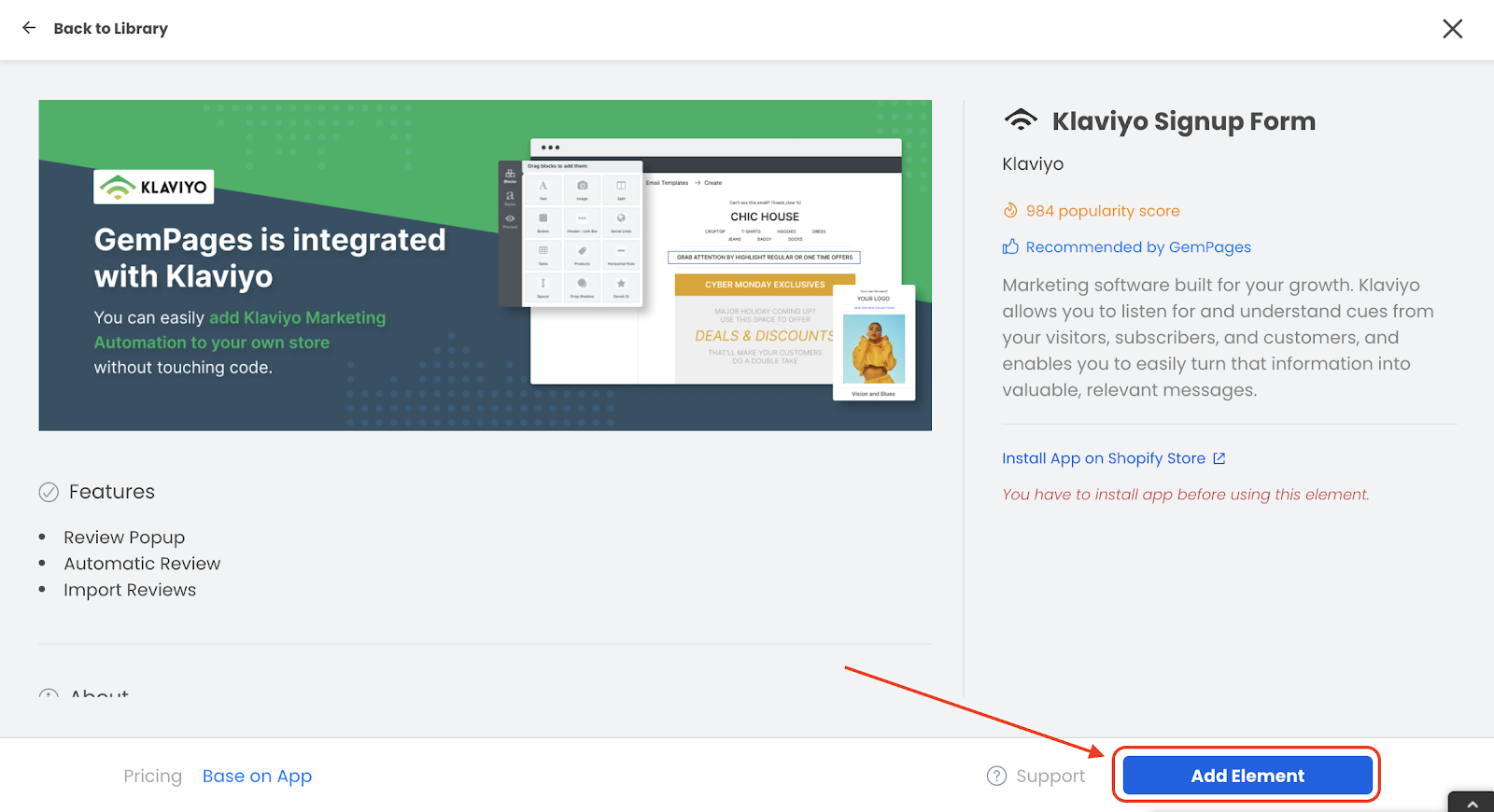This screenshot has height=812, width=1494.
Task: Click the install app warning message
Action: tap(1186, 495)
